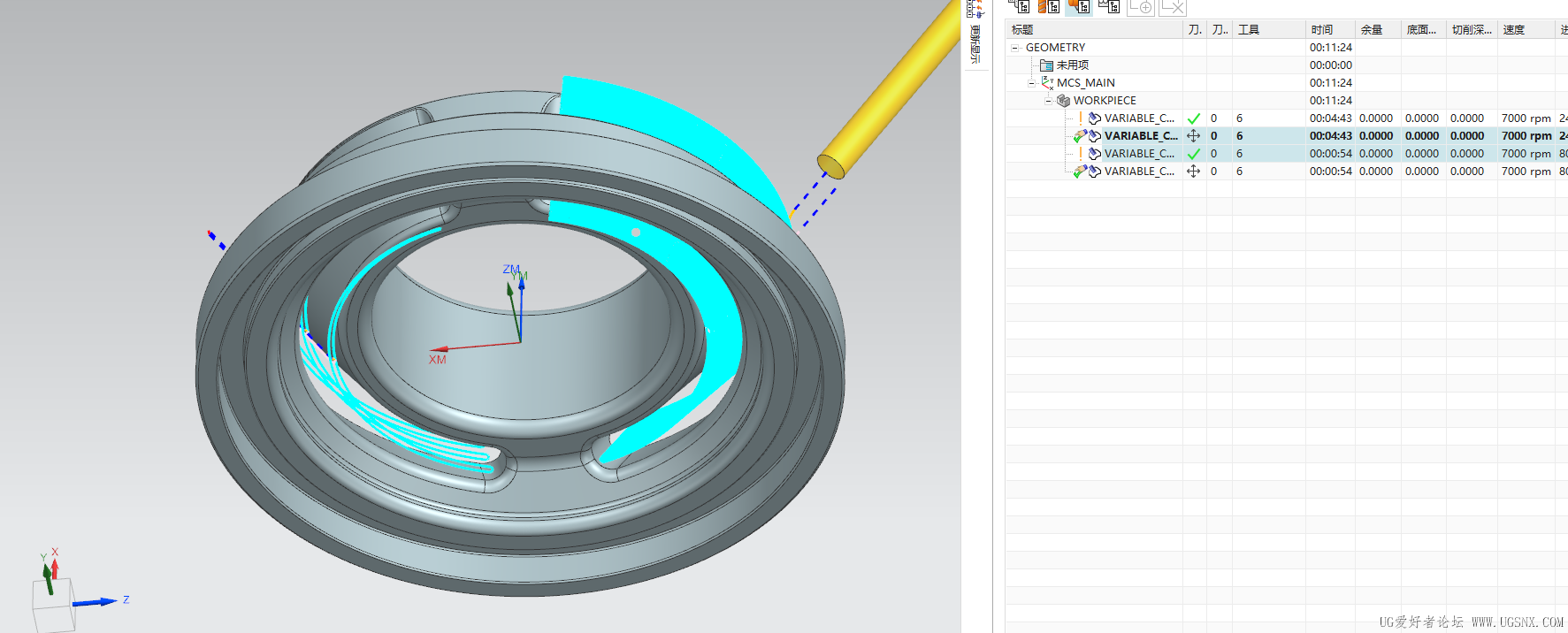The height and width of the screenshot is (633, 1568).
Task: Click the 未用项 folder icon
Action: click(1046, 65)
